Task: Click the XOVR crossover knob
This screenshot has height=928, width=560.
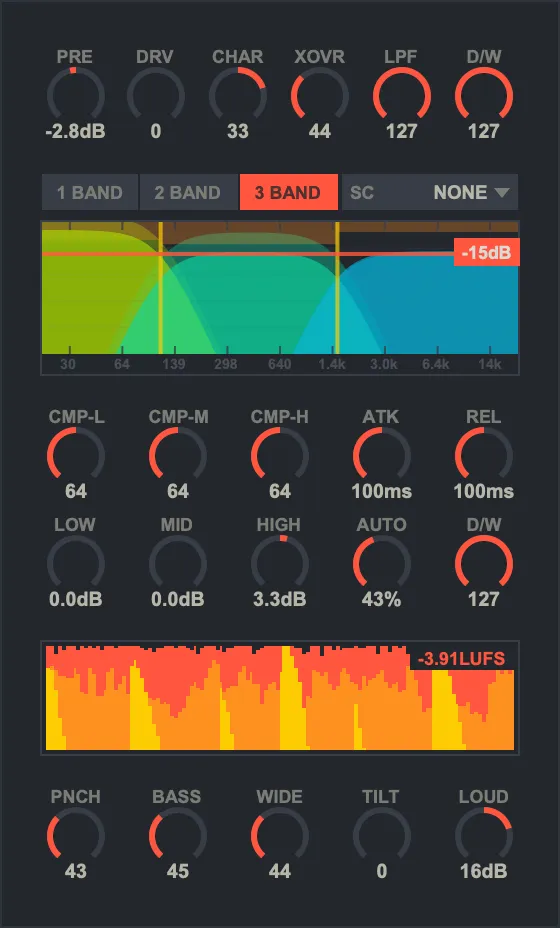Action: 320,95
